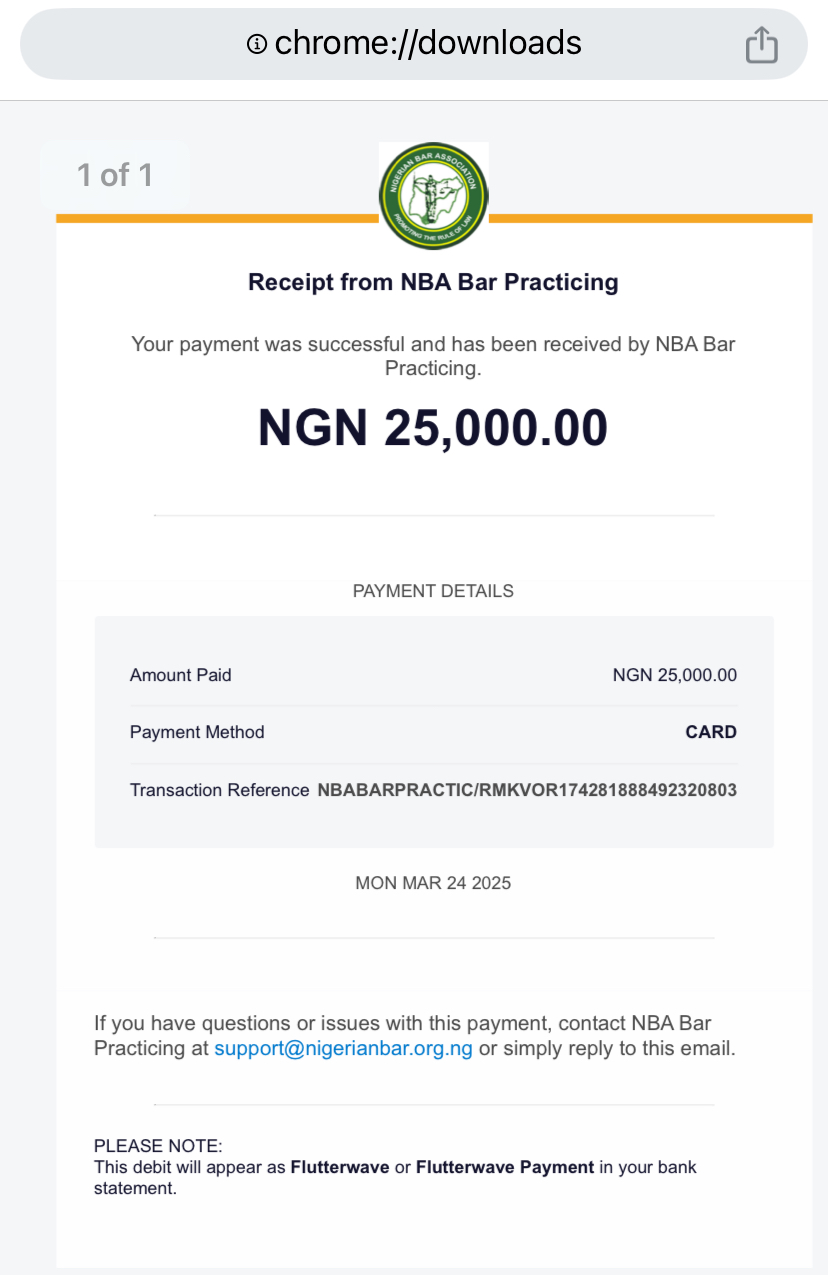Click the Nigerian Bar Association logo
828x1275 pixels.
coord(433,196)
